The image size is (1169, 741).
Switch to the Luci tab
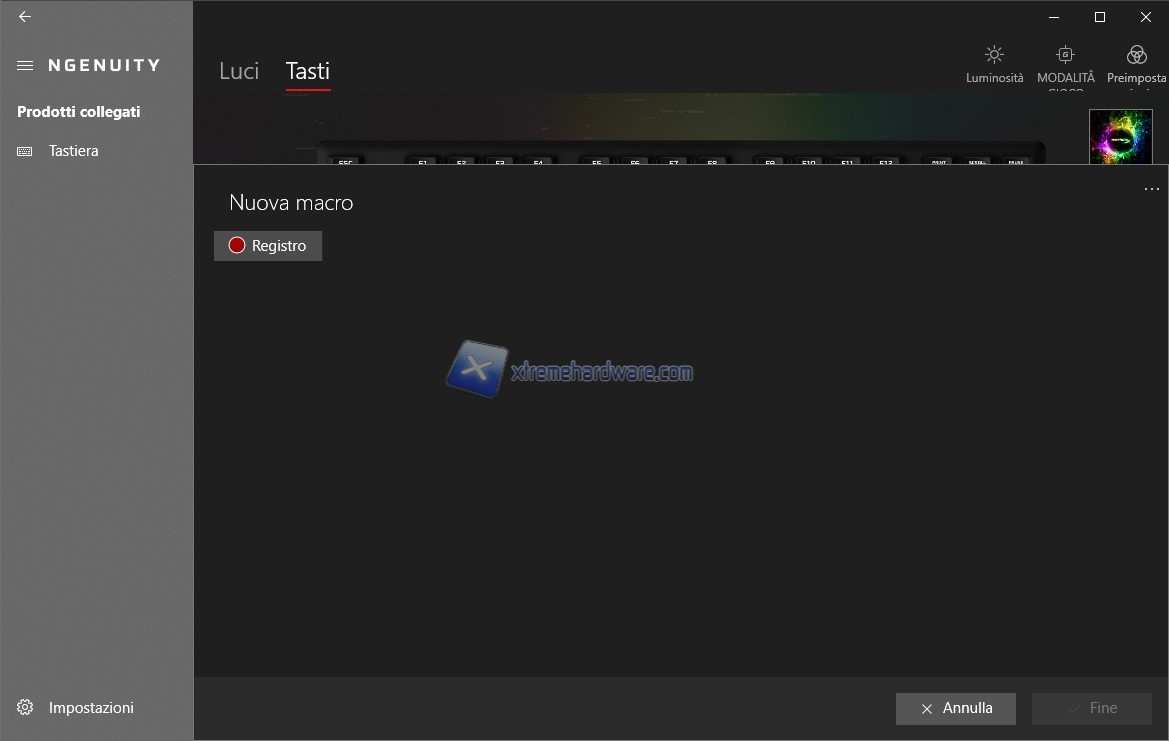[239, 71]
